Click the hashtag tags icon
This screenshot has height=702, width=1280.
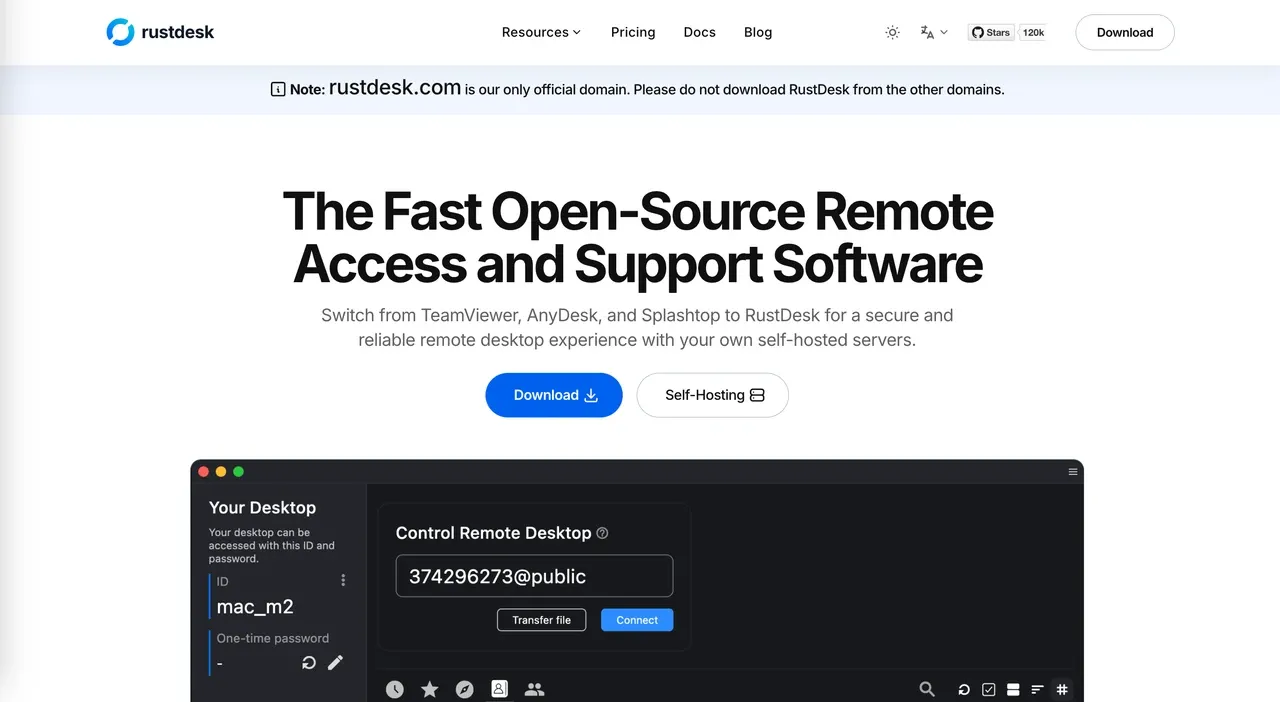click(x=1062, y=689)
